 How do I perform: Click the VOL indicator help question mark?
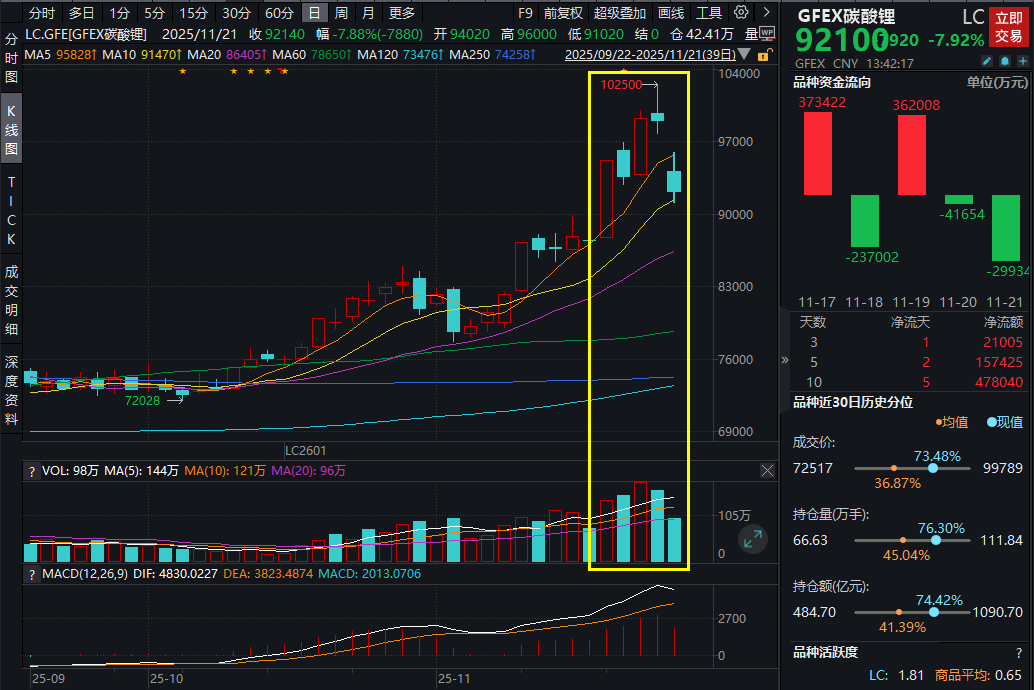(31, 470)
